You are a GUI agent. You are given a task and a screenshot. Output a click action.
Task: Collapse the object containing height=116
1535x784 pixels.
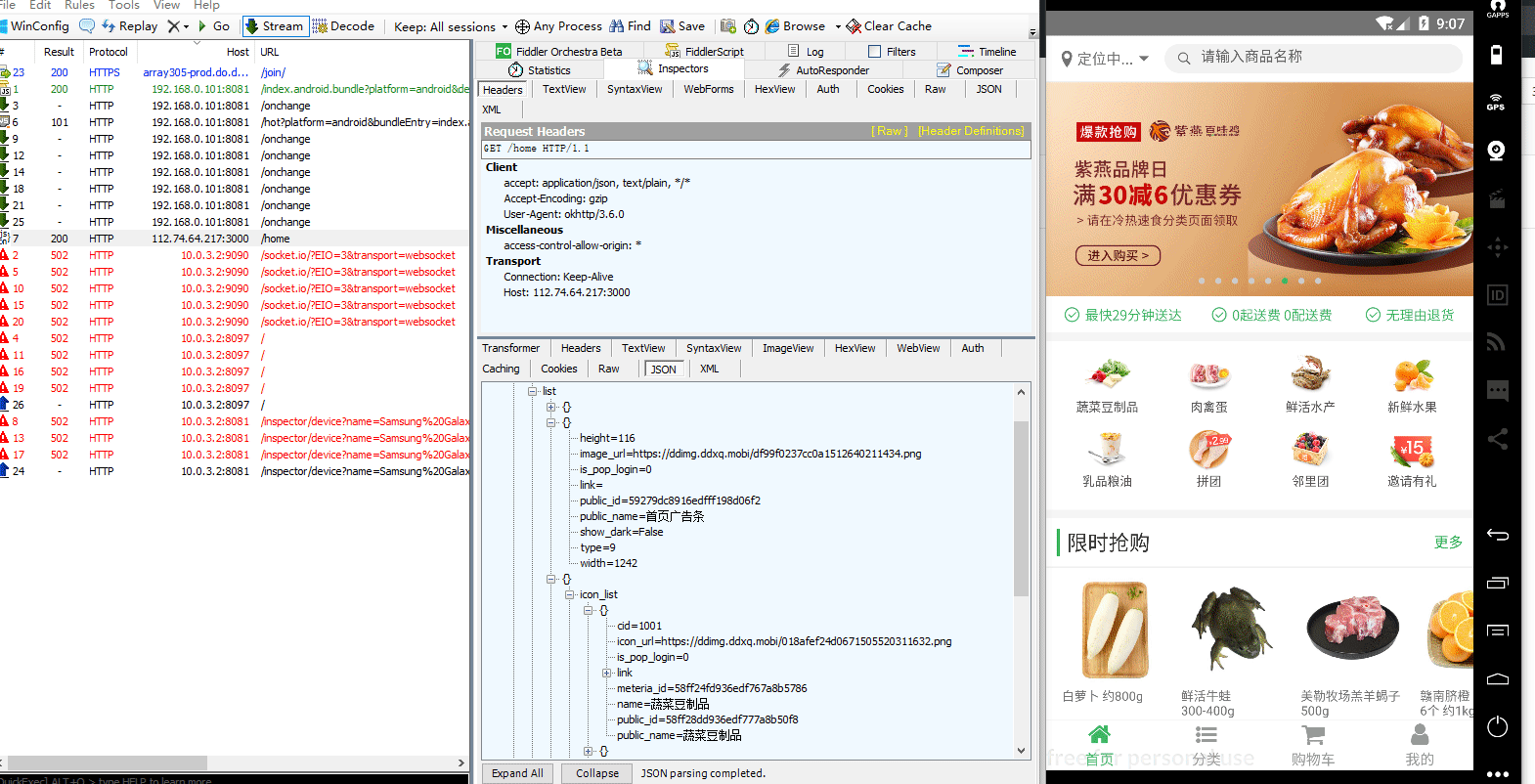(x=551, y=422)
